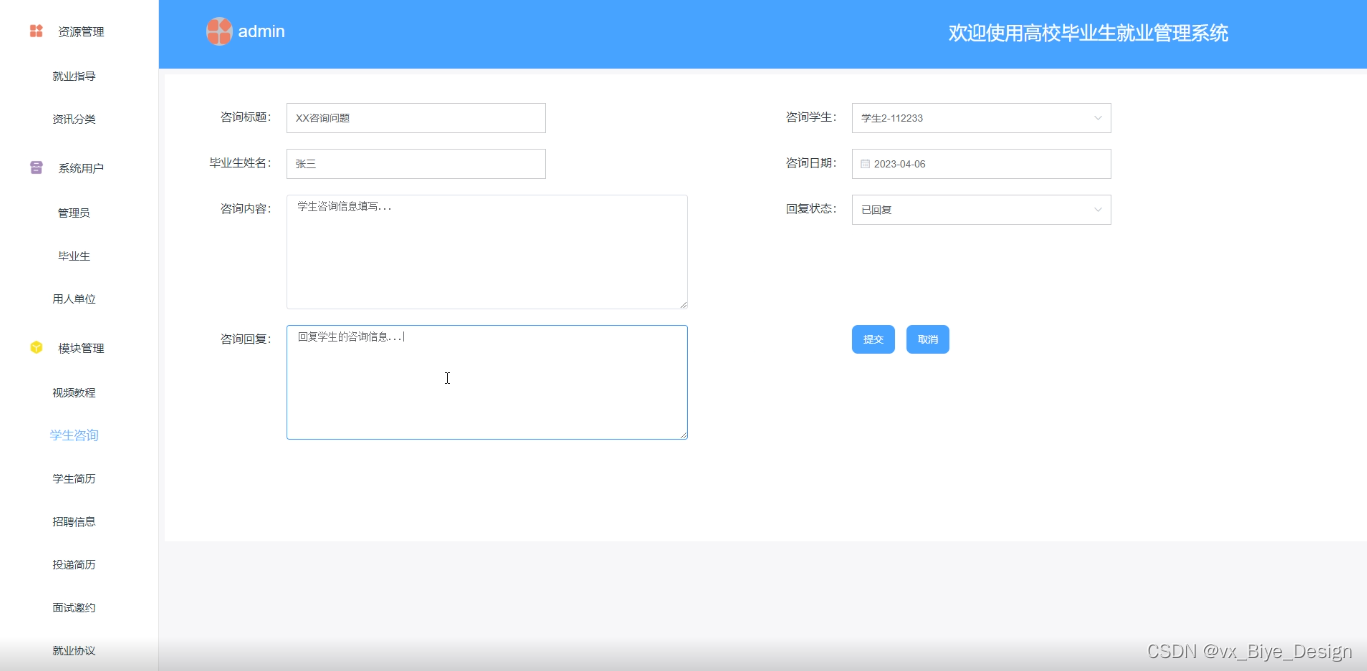Go to 管理员 menu item
The width and height of the screenshot is (1367, 671).
[74, 213]
